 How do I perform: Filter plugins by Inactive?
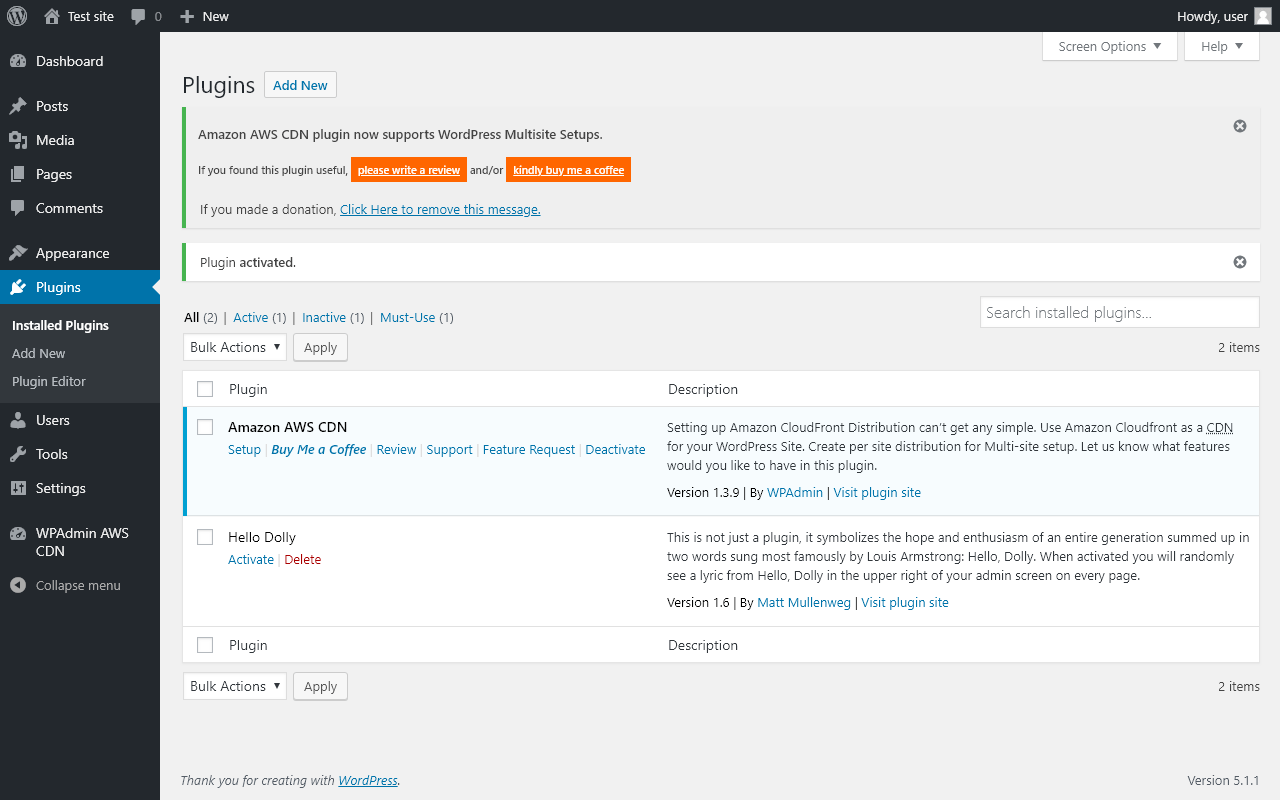(324, 317)
